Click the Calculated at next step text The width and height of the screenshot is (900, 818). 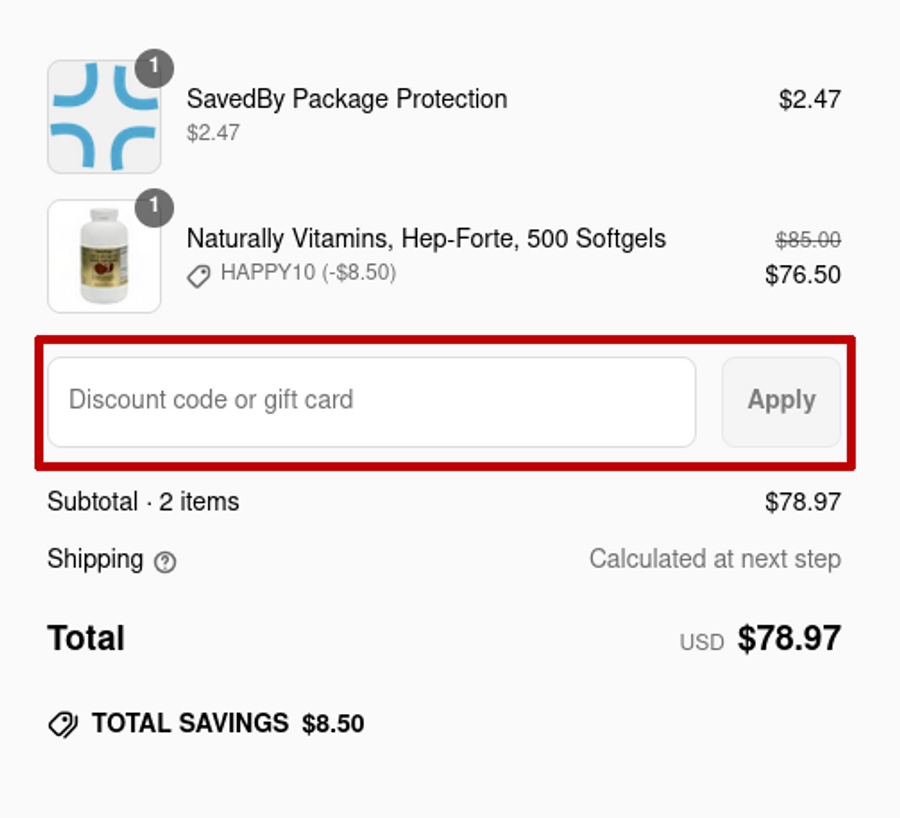coord(714,559)
